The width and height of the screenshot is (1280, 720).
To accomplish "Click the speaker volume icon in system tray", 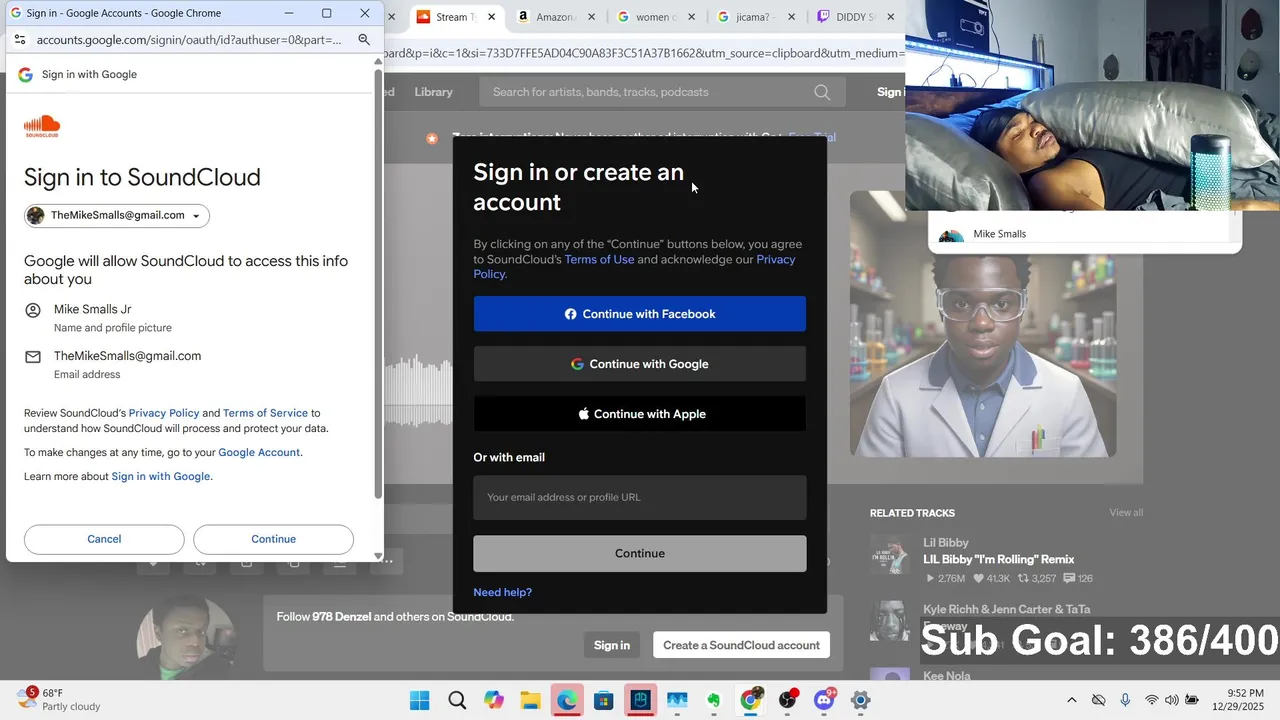I will pos(1171,700).
